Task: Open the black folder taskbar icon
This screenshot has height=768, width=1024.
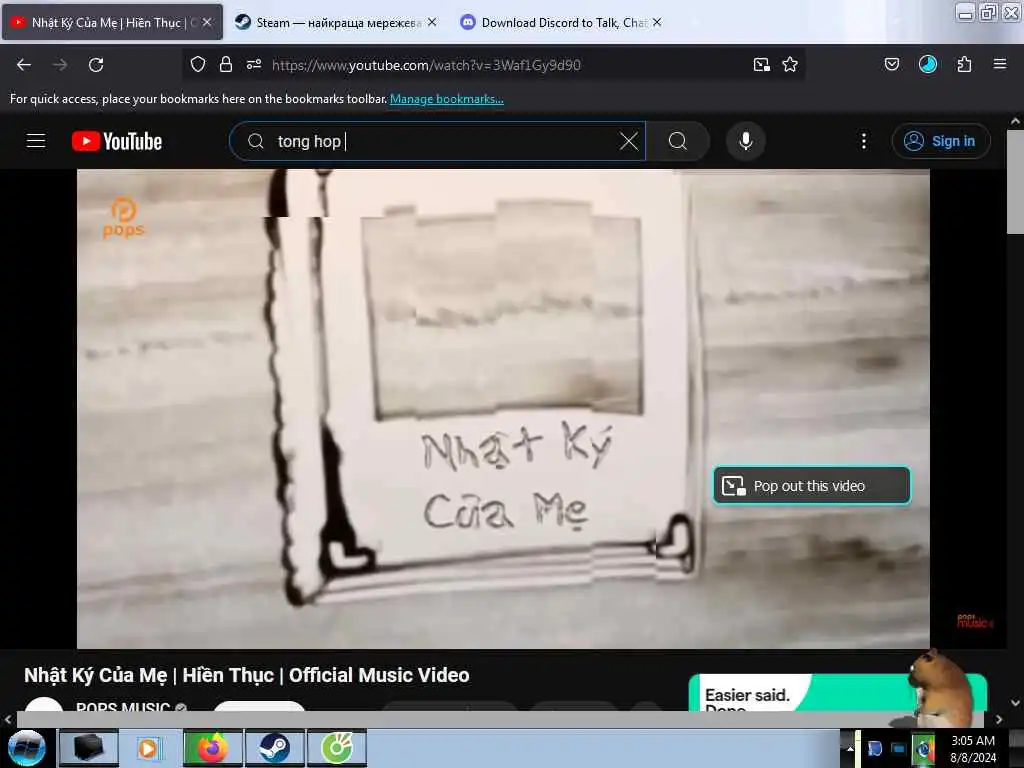Action: [x=89, y=748]
